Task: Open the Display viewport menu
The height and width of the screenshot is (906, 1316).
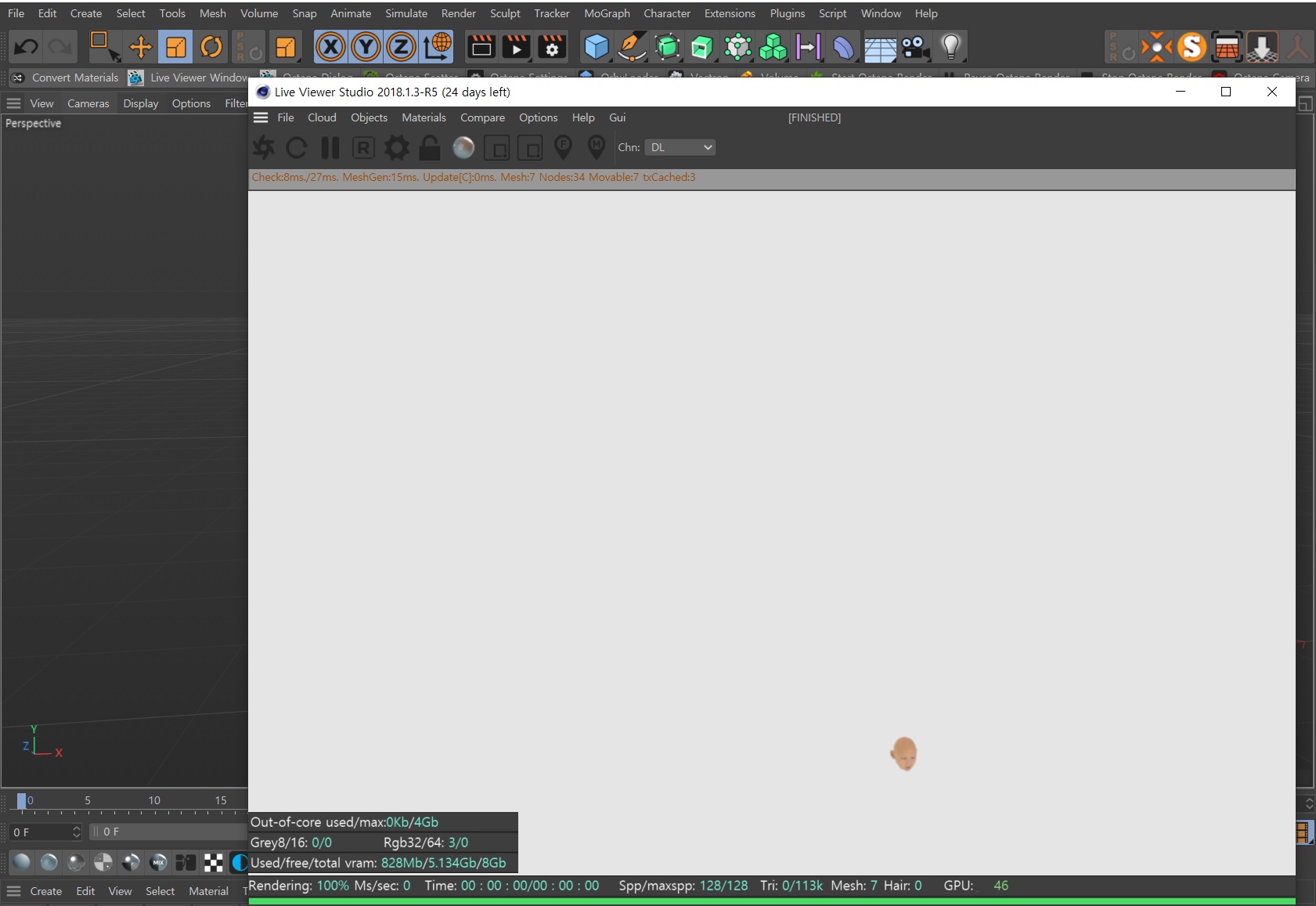Action: (x=141, y=103)
